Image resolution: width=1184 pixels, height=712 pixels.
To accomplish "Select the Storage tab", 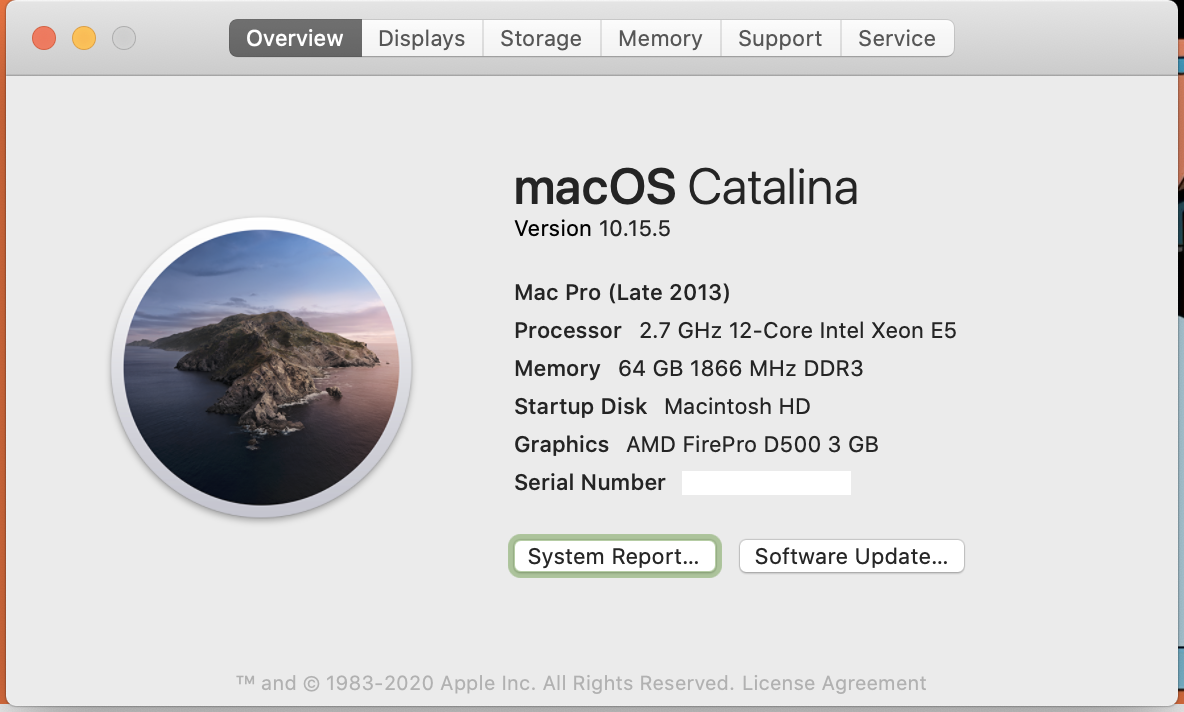I will (x=541, y=38).
